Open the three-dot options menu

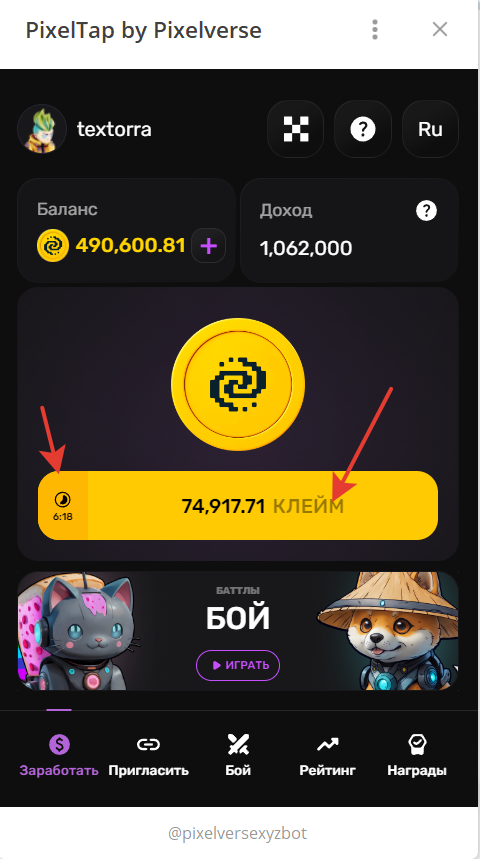375,30
